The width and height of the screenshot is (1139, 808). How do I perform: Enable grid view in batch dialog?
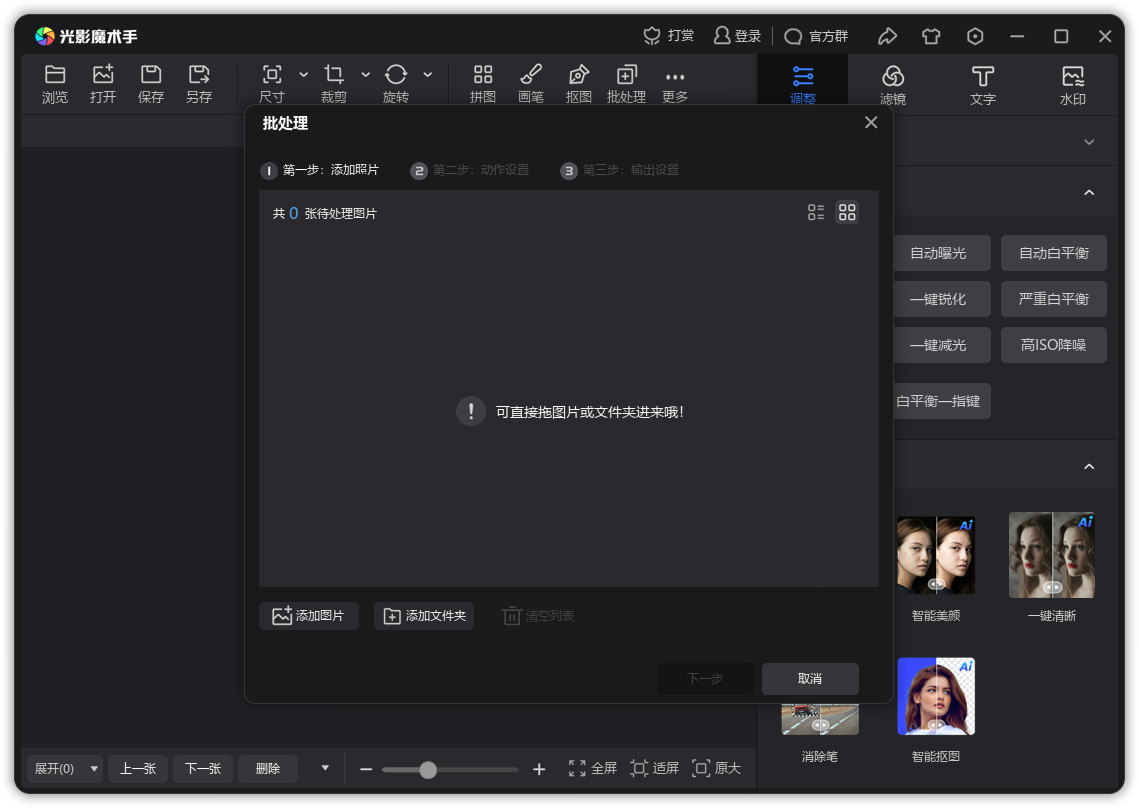click(x=847, y=212)
